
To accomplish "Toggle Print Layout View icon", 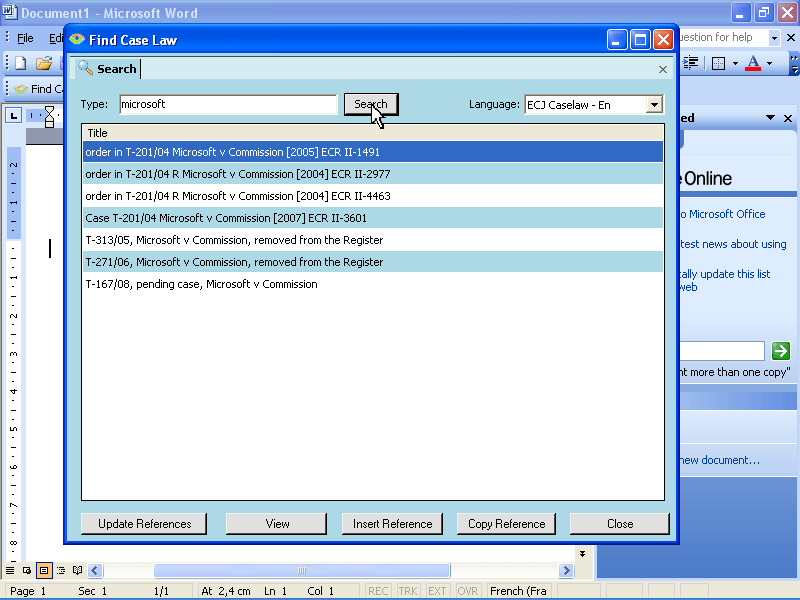I will (44, 570).
